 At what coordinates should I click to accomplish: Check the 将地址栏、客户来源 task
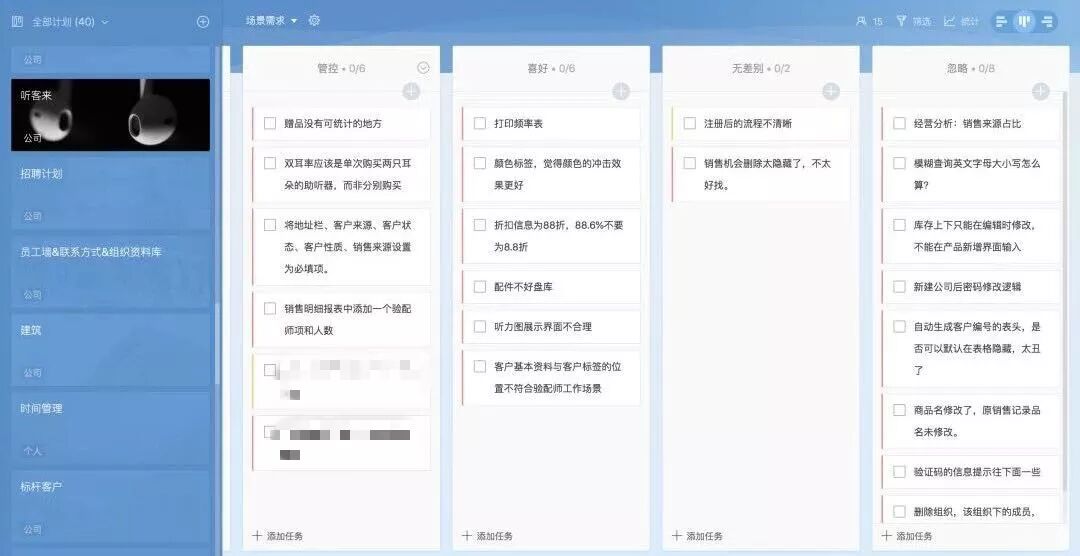[x=270, y=225]
